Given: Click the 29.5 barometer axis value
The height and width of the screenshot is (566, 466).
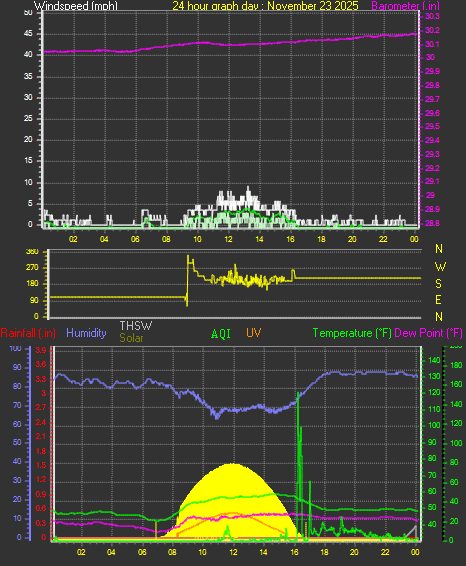Looking at the screenshot, I should coord(432,126).
